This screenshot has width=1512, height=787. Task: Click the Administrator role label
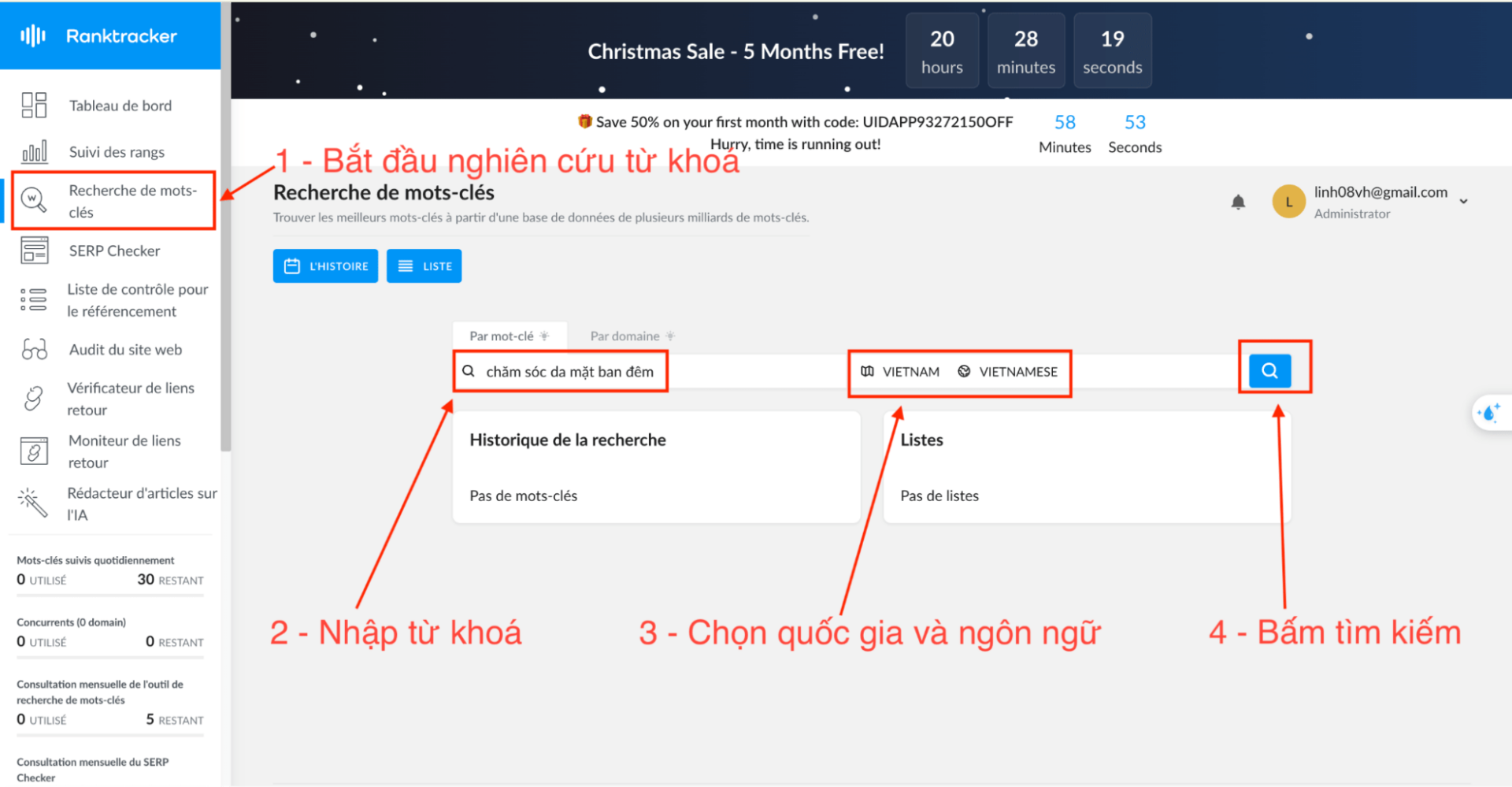[1352, 214]
